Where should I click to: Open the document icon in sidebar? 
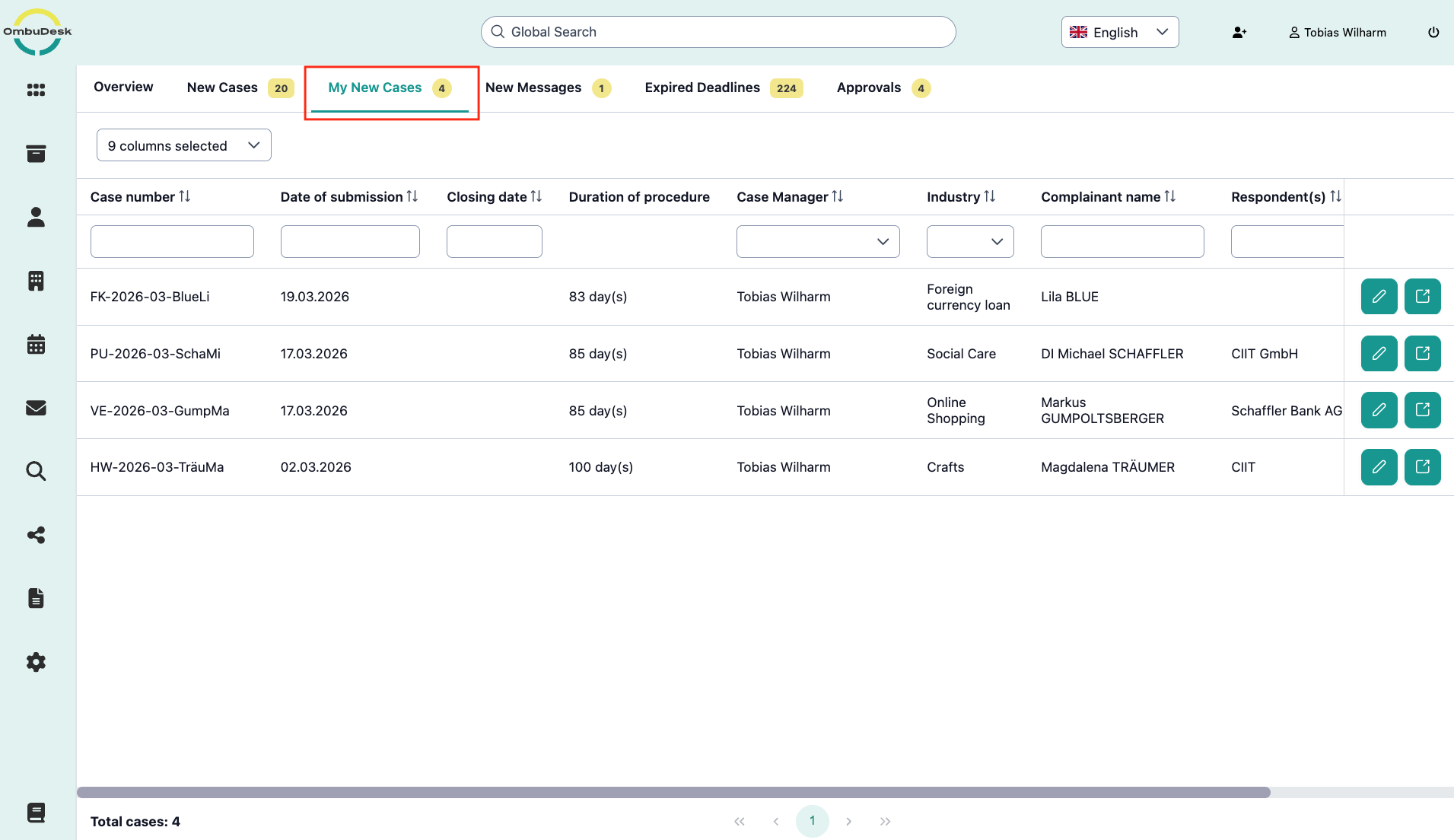point(36,598)
